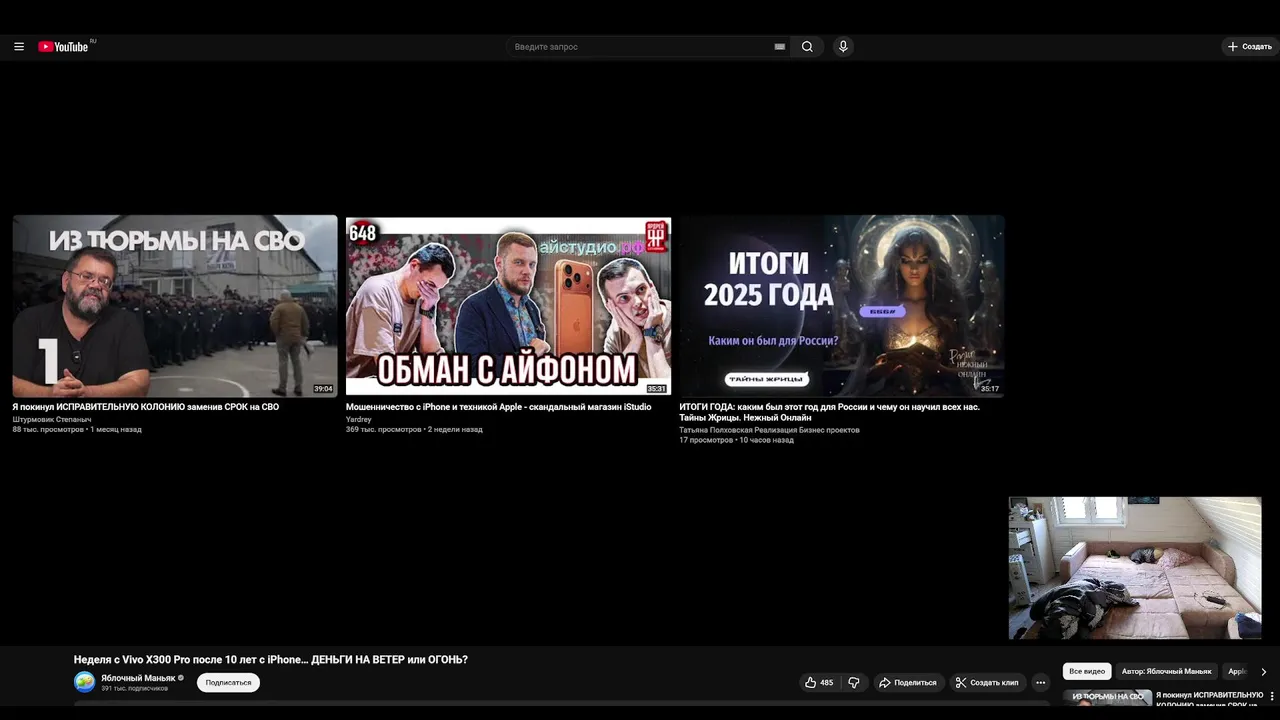The width and height of the screenshot is (1280, 720).
Task: Open title 'Я покинул ИСПРАВИТЕЛЬНУЮ КОЛОНИЮ'
Action: [x=146, y=407]
